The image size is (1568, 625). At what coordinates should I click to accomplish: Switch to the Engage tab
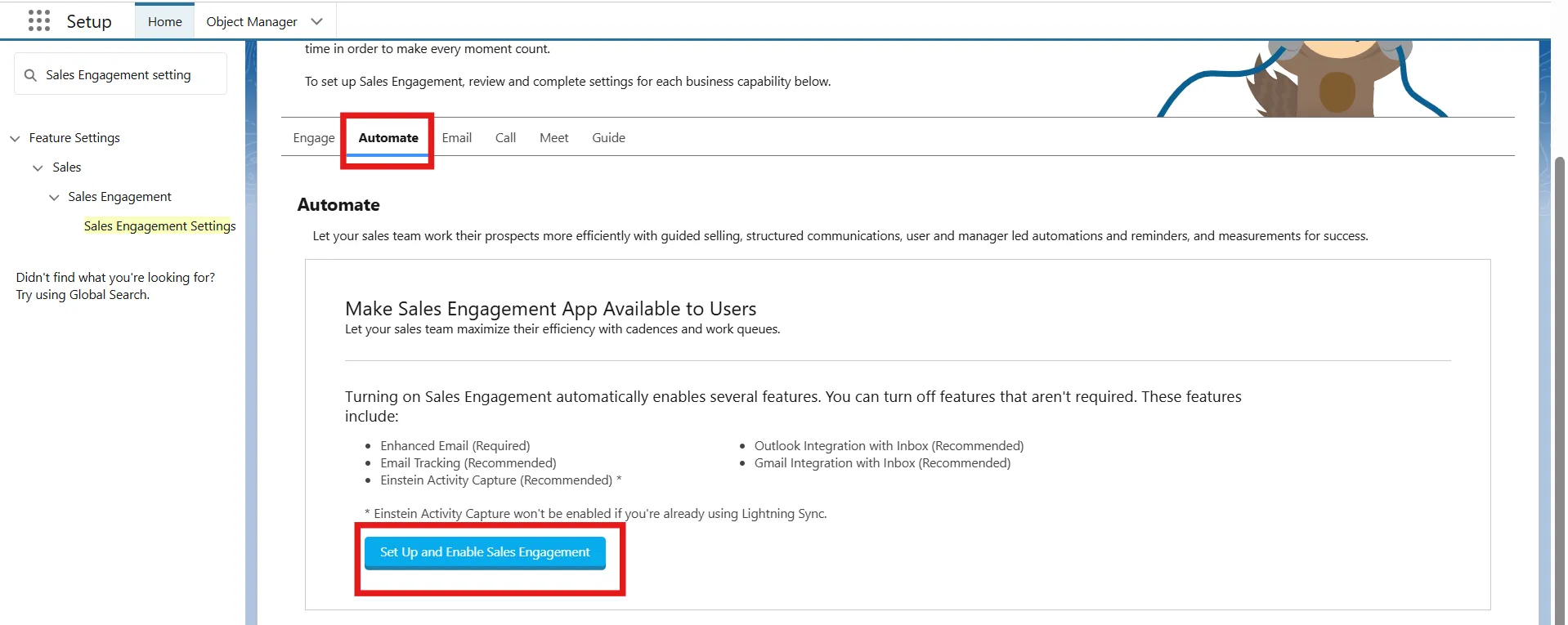tap(314, 138)
